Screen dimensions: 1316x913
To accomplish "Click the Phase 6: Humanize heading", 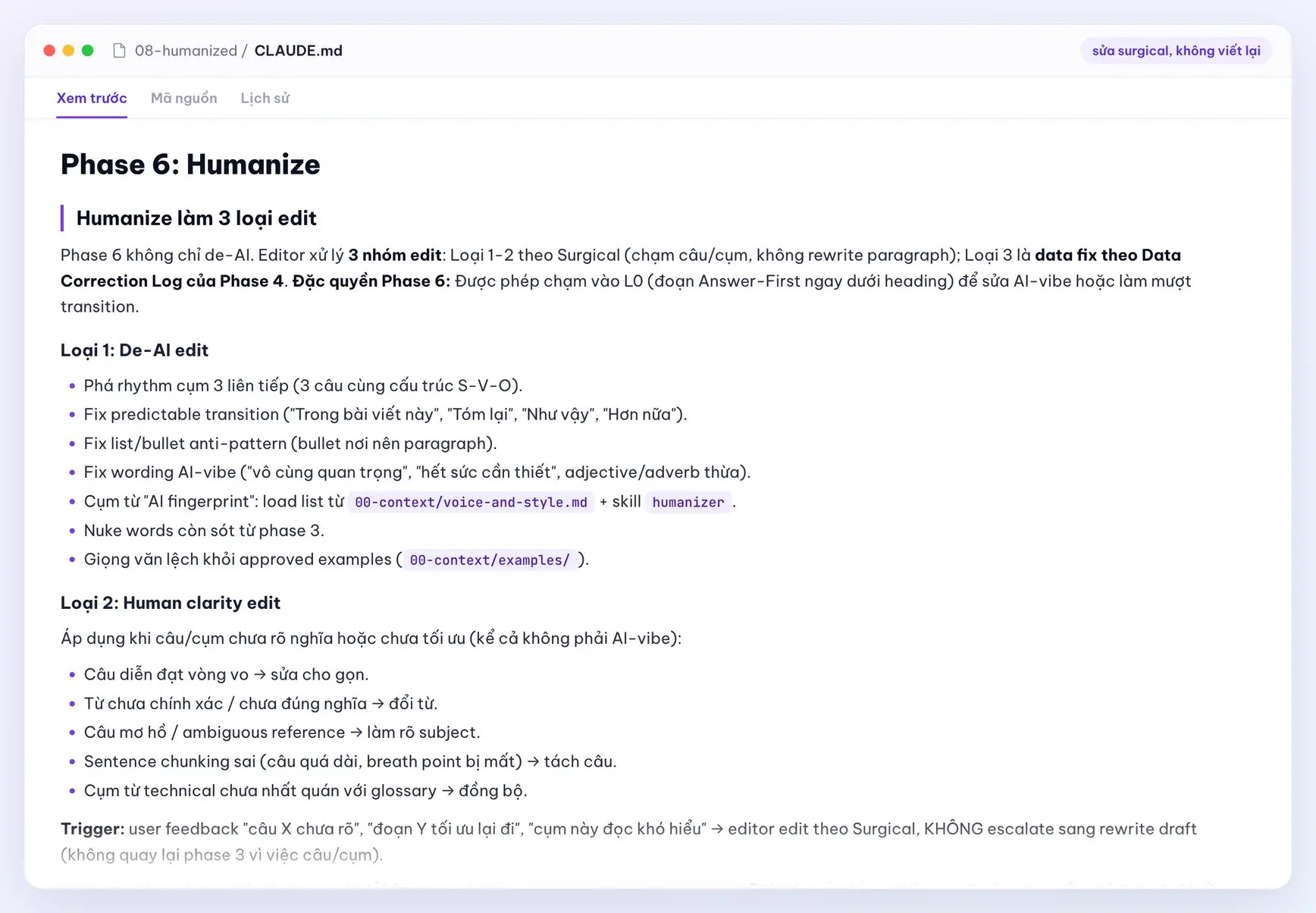I will click(190, 165).
